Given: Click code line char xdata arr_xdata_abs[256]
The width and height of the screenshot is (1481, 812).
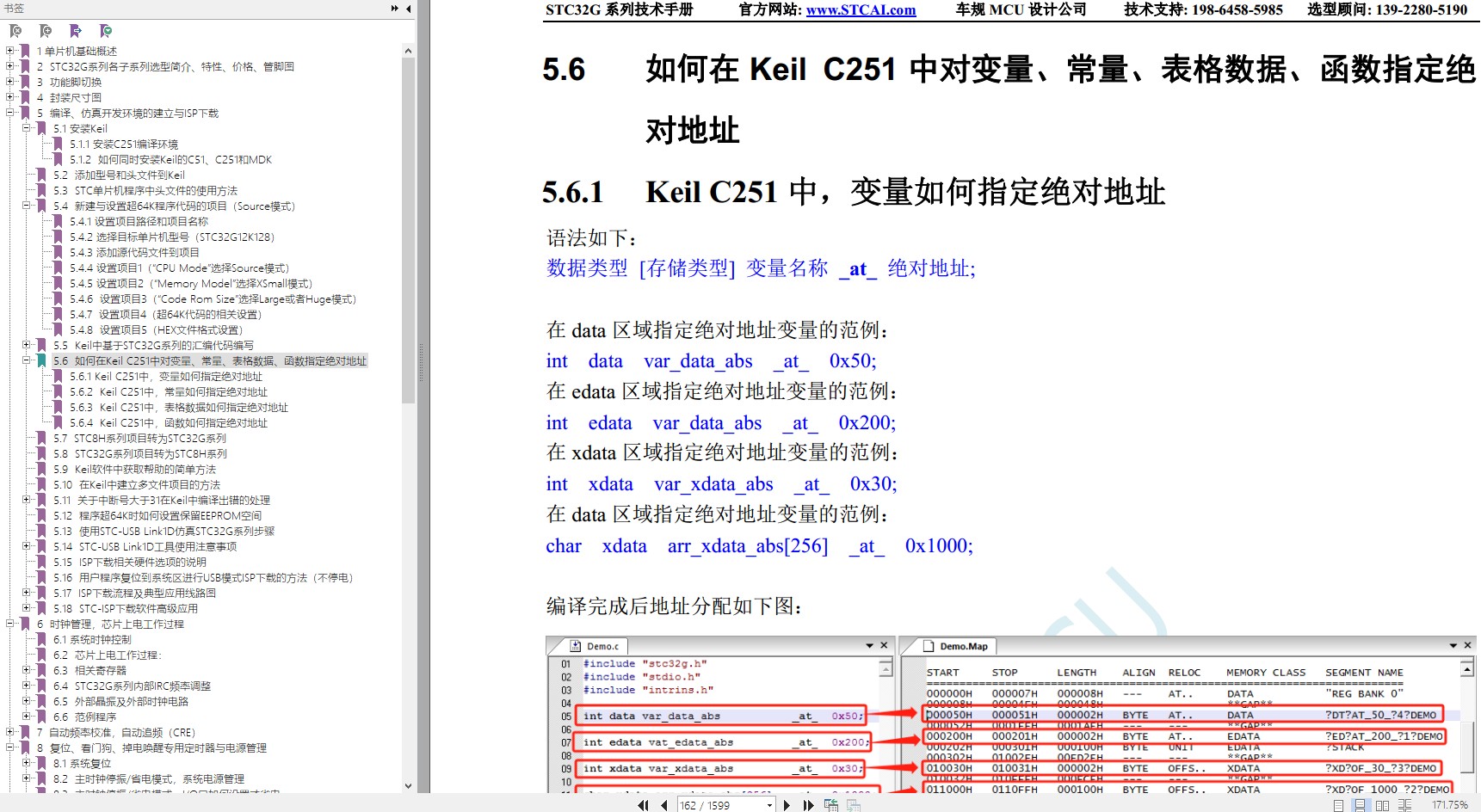Looking at the screenshot, I should click(759, 546).
